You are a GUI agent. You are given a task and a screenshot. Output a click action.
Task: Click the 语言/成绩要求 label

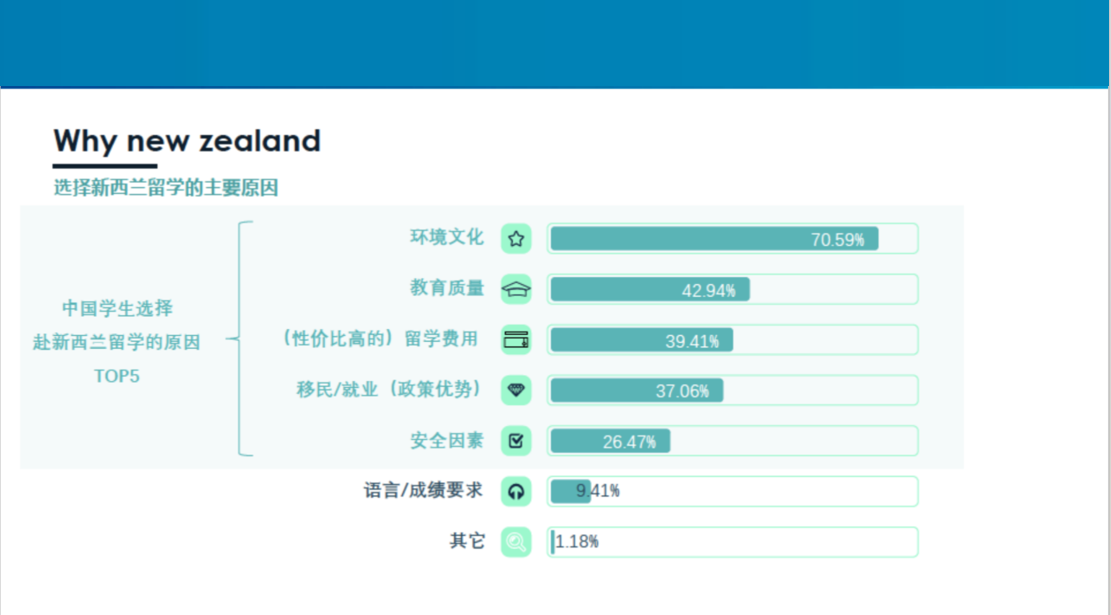coord(423,491)
